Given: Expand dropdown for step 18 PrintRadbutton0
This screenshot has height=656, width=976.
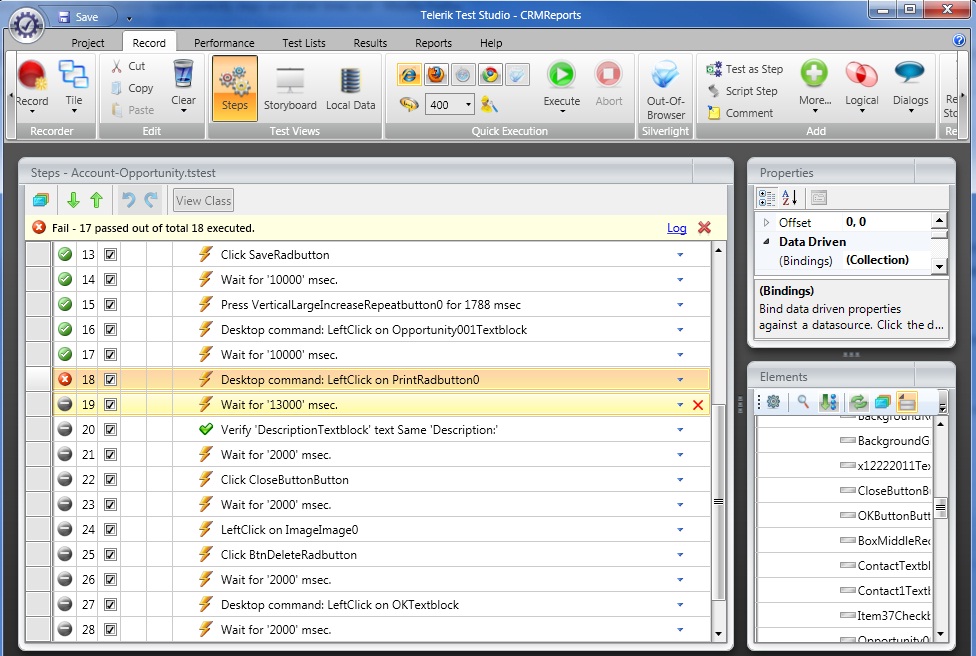Looking at the screenshot, I should click(680, 380).
